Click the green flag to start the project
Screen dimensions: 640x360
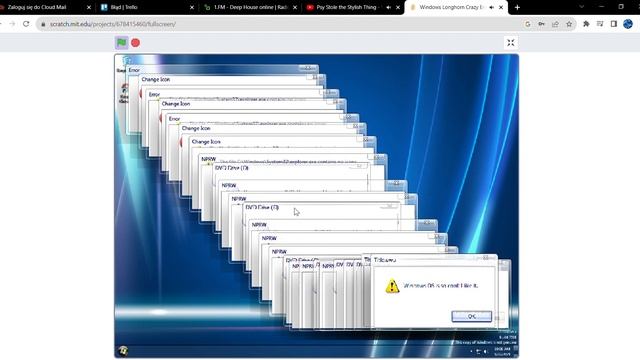122,42
